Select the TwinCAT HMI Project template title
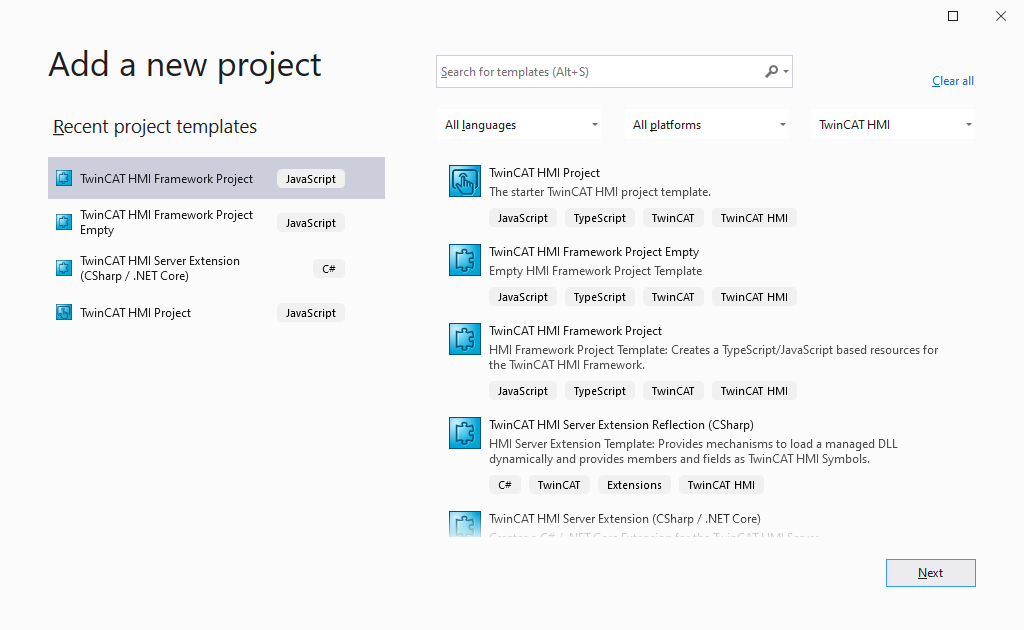This screenshot has width=1024, height=630. pyautogui.click(x=545, y=173)
